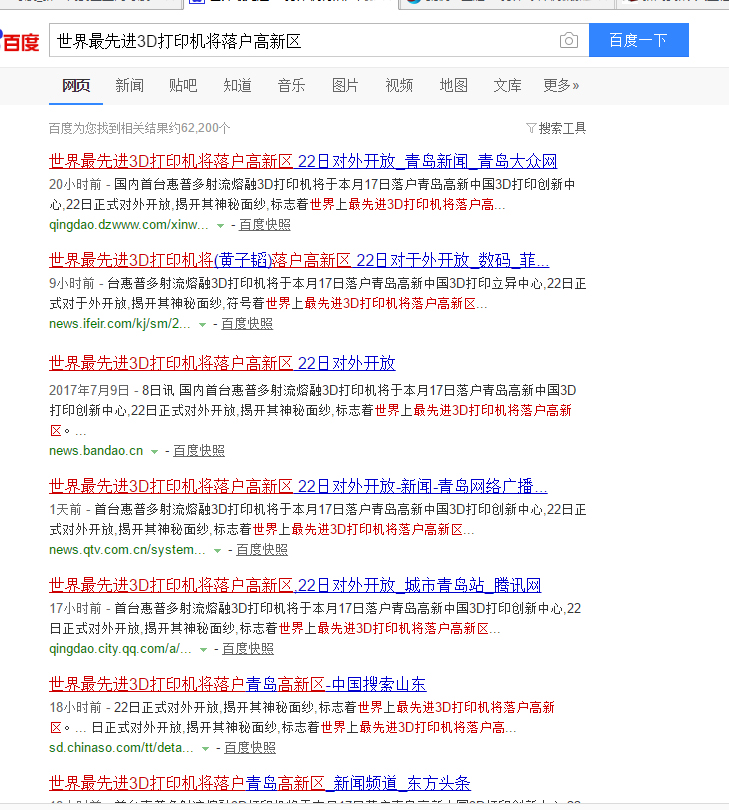Open 百度快照 for the news.qtv.com.cn result

(x=262, y=550)
